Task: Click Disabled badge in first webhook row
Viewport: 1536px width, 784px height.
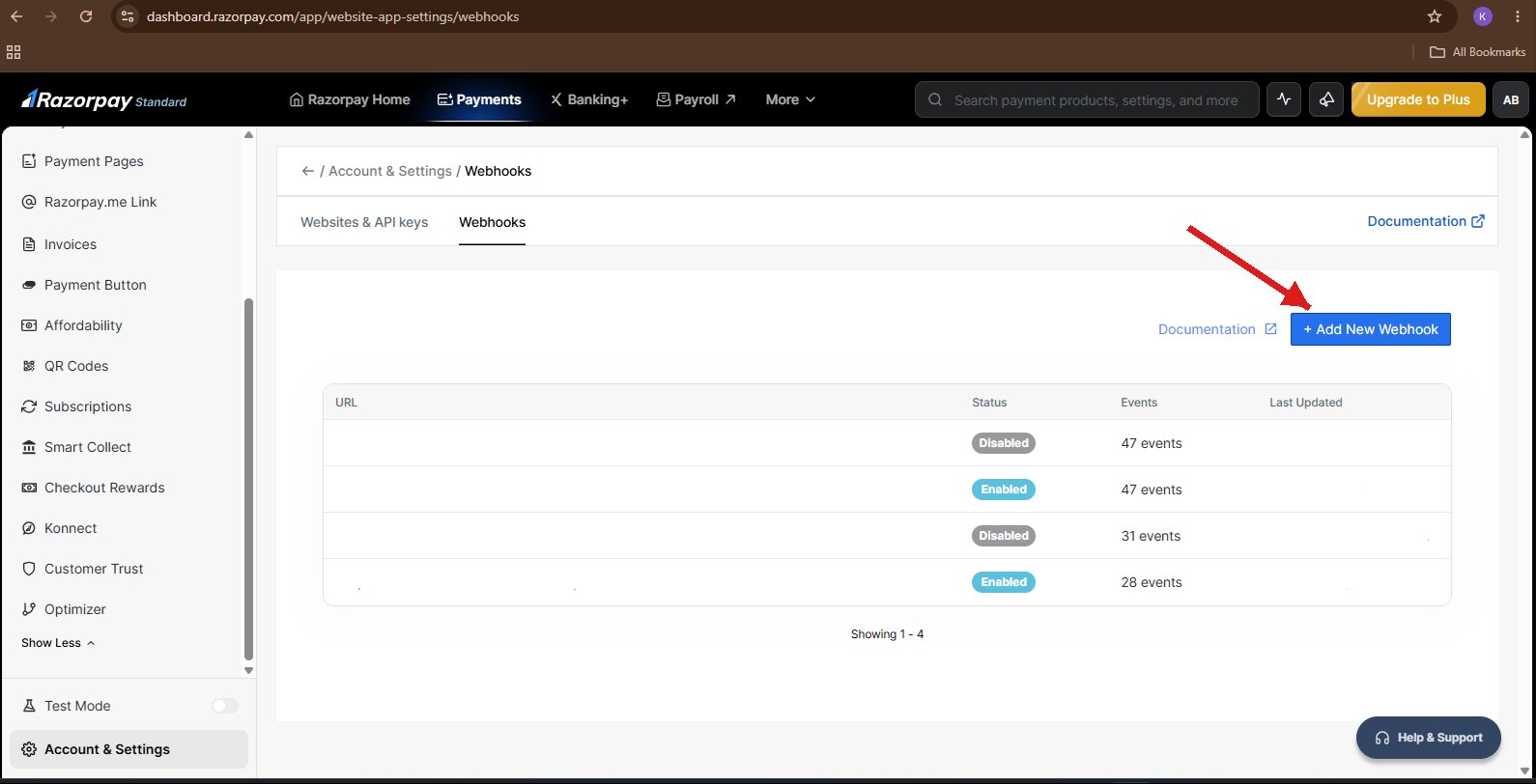Action: point(1004,443)
